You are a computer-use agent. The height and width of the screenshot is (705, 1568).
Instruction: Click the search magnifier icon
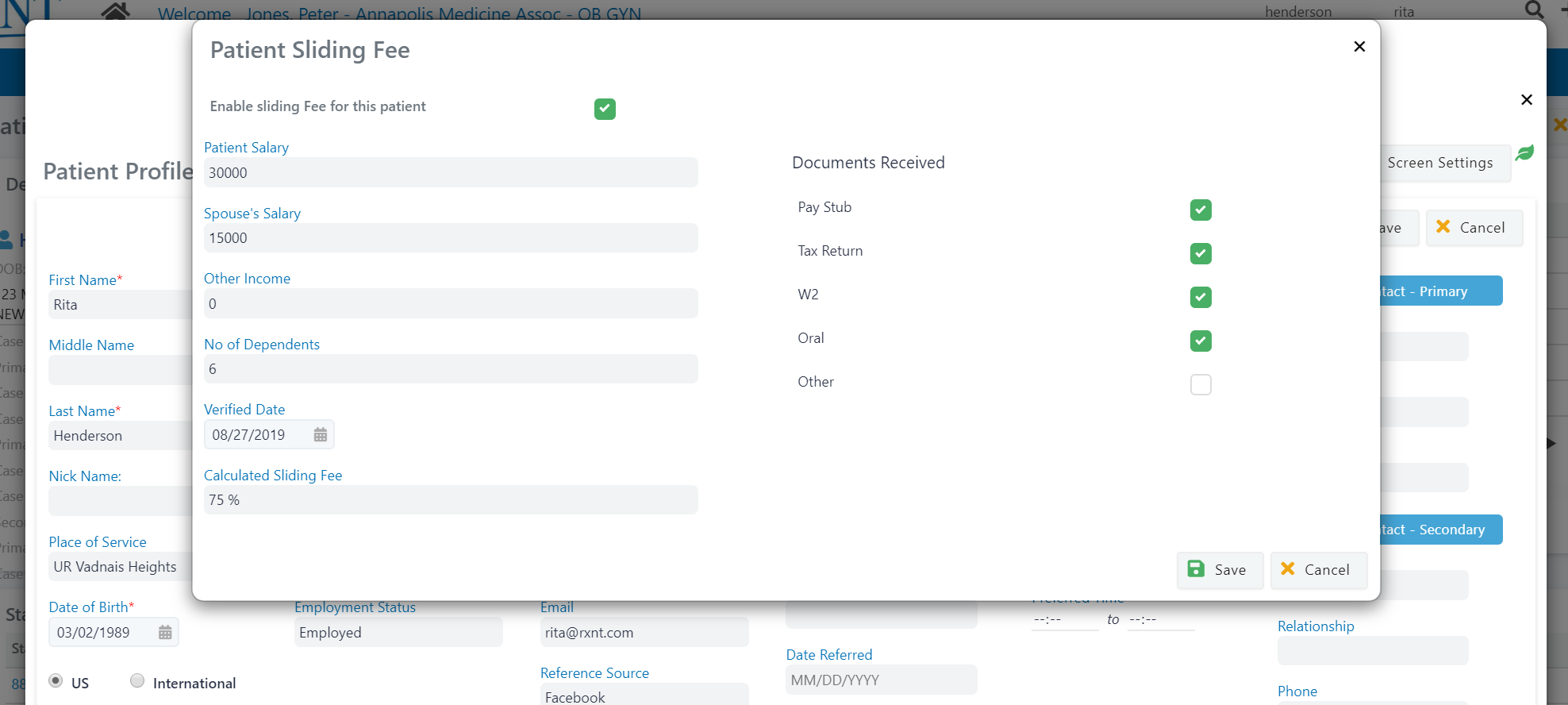coord(1534,10)
